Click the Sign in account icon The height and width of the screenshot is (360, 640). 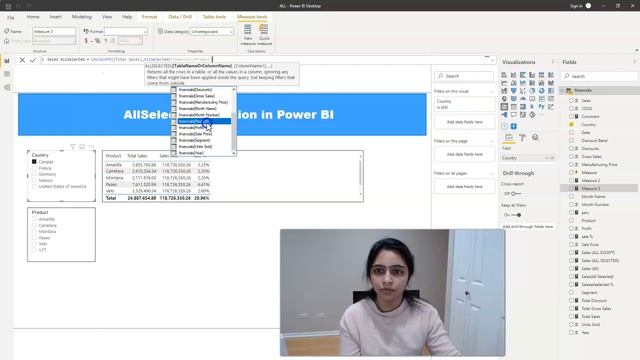tap(588, 6)
